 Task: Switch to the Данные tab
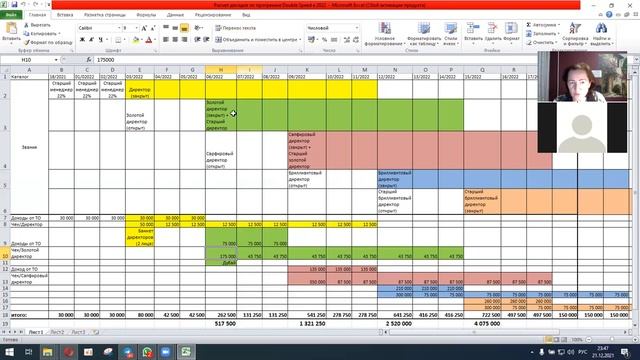click(176, 15)
